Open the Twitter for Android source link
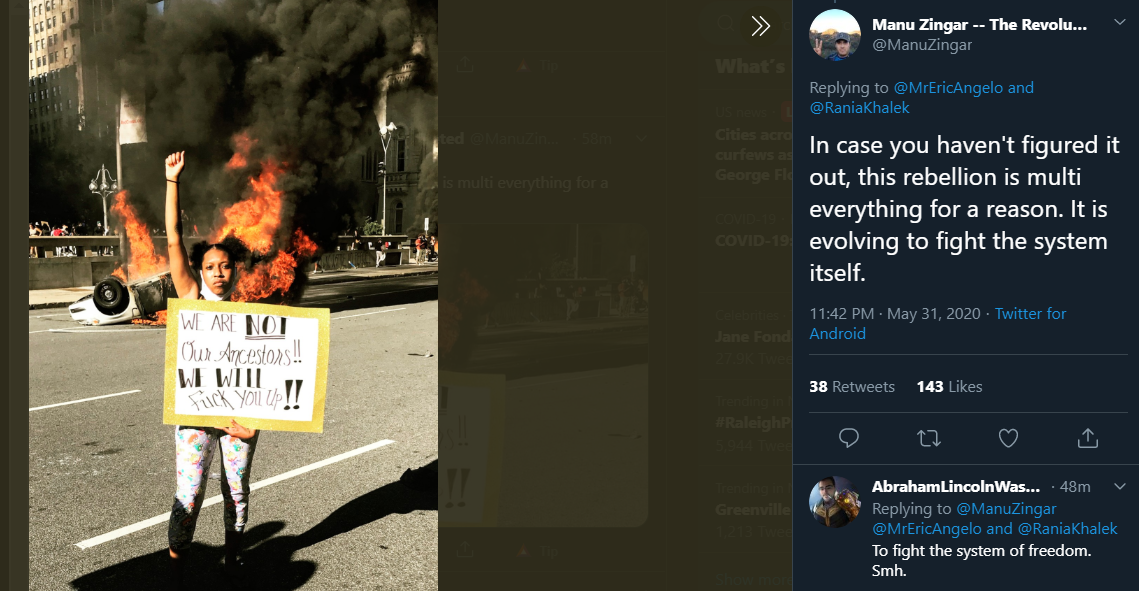Viewport: 1139px width, 591px height. pos(938,323)
